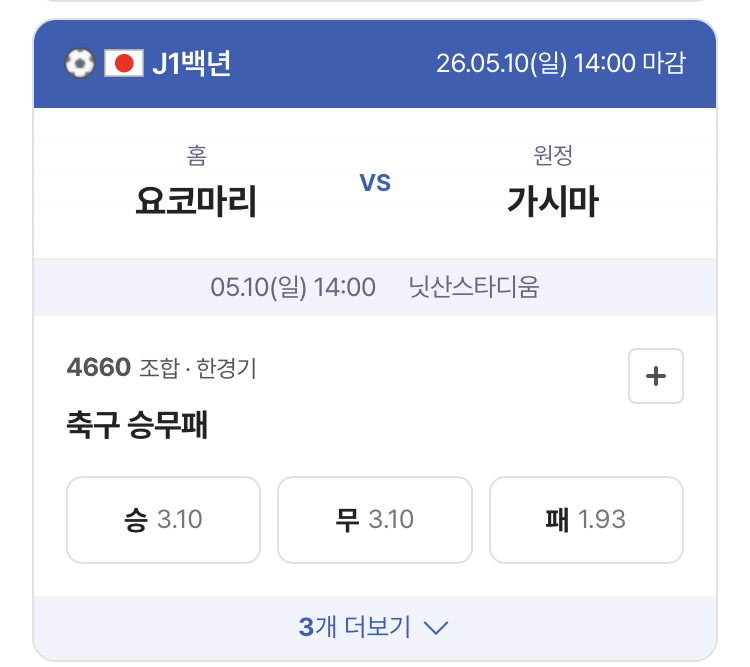Screen dimensions: 750x667
Task: Click the 축구 승무패 bet type title
Action: point(137,425)
